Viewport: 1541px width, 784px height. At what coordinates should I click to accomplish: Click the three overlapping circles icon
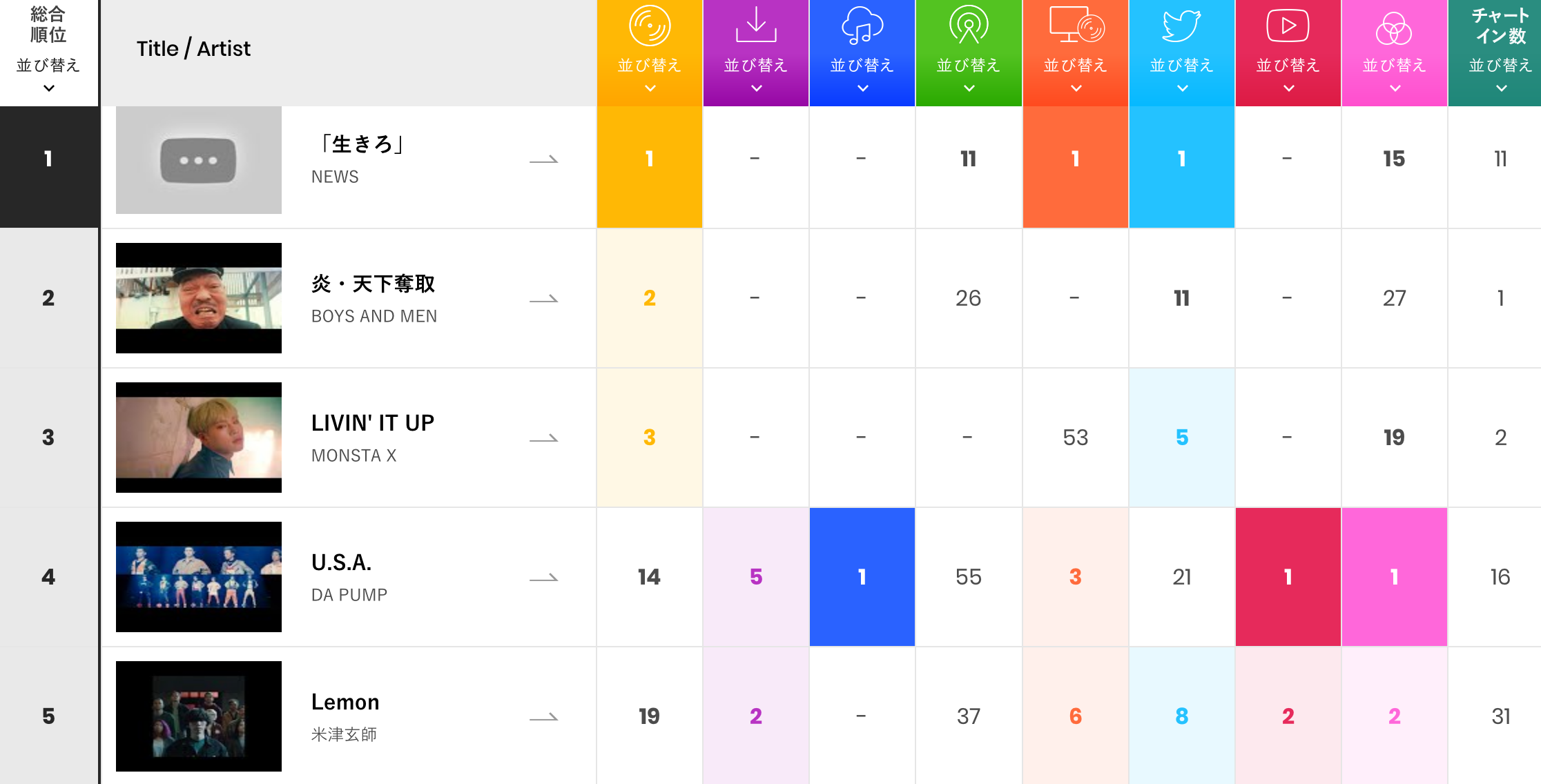coord(1394,28)
